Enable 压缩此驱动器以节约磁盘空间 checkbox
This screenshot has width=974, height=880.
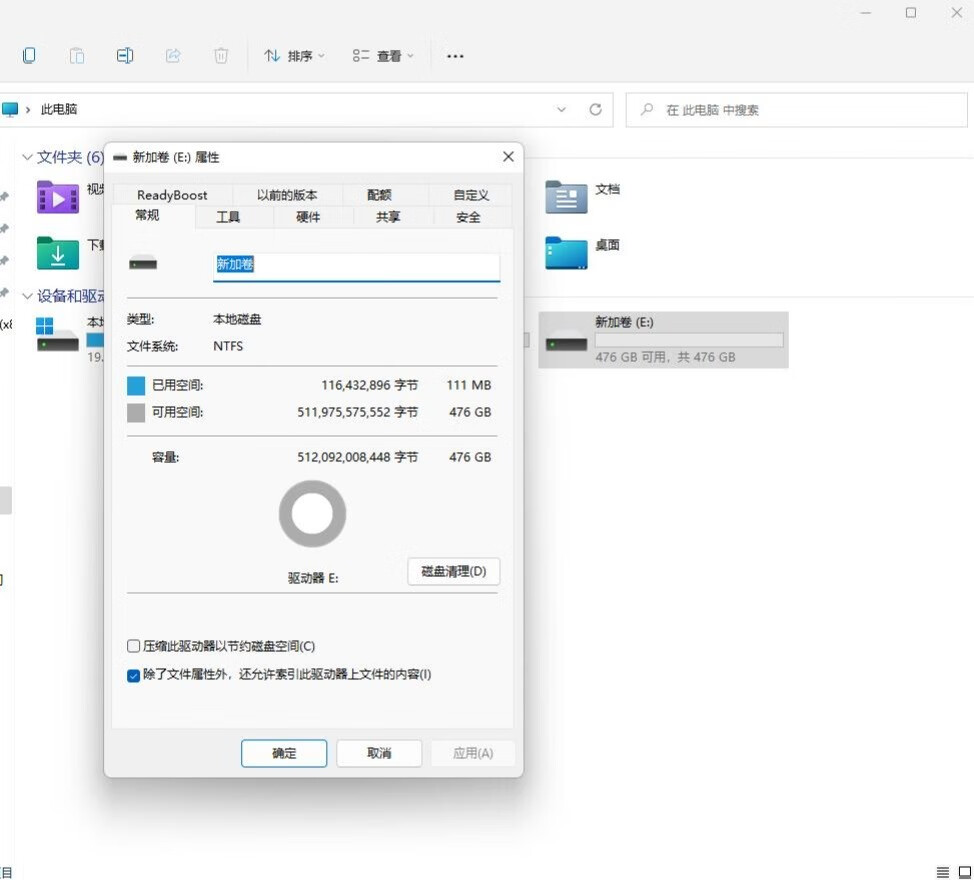[133, 646]
